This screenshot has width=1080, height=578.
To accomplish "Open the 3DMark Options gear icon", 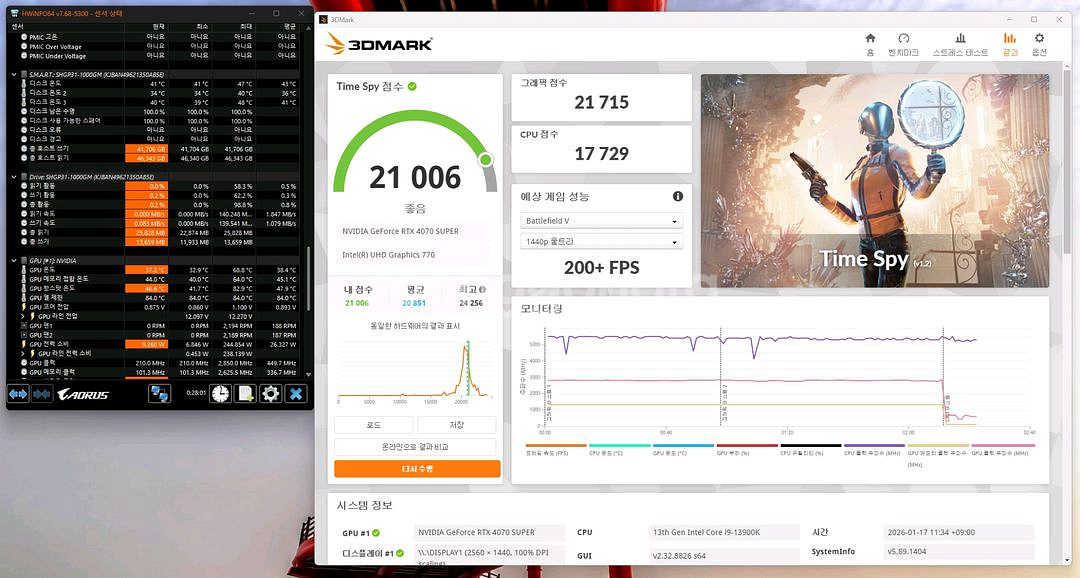I will click(x=1039, y=43).
